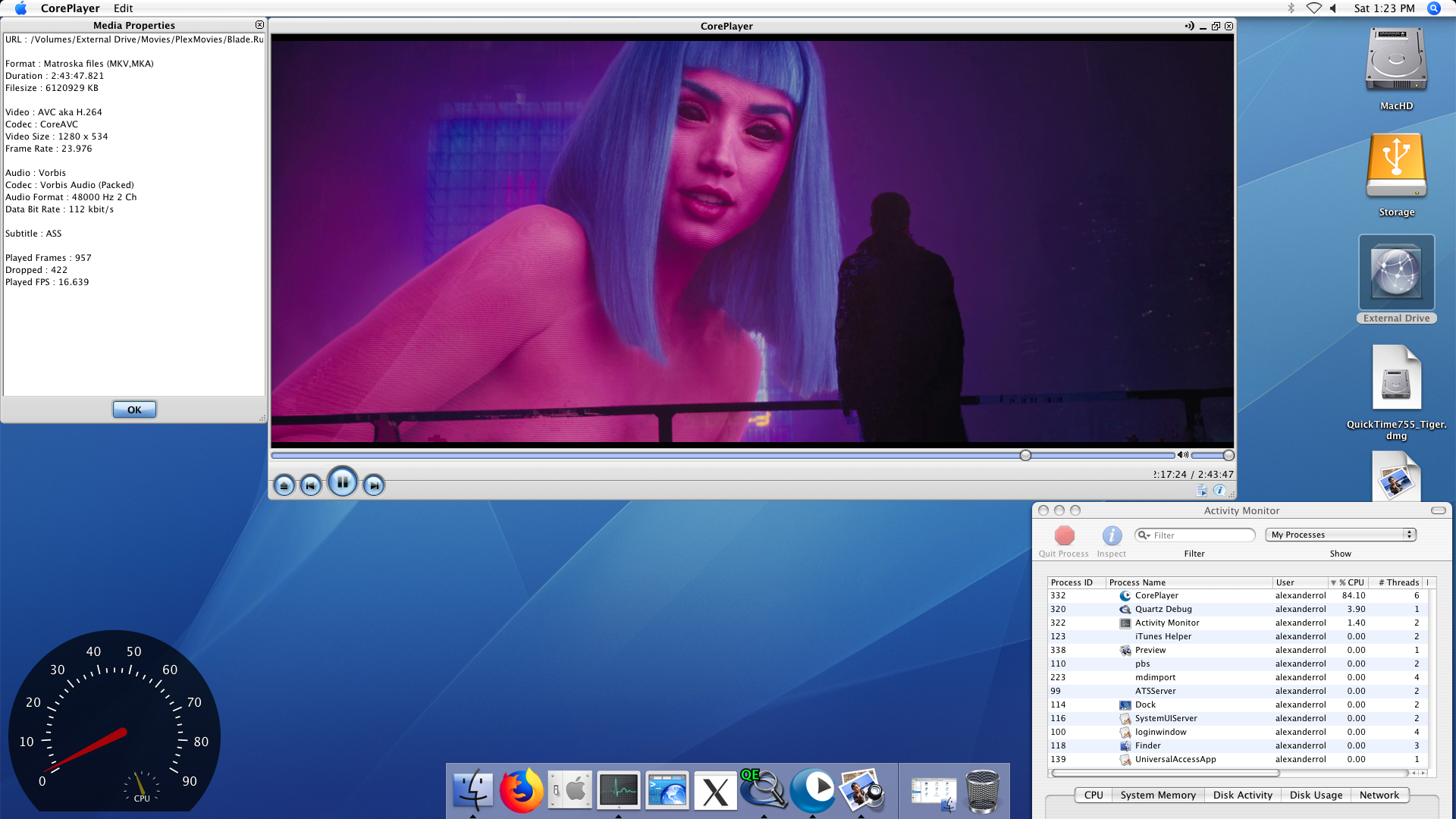Sort by Process Name column
1456x819 pixels.
[x=1188, y=582]
